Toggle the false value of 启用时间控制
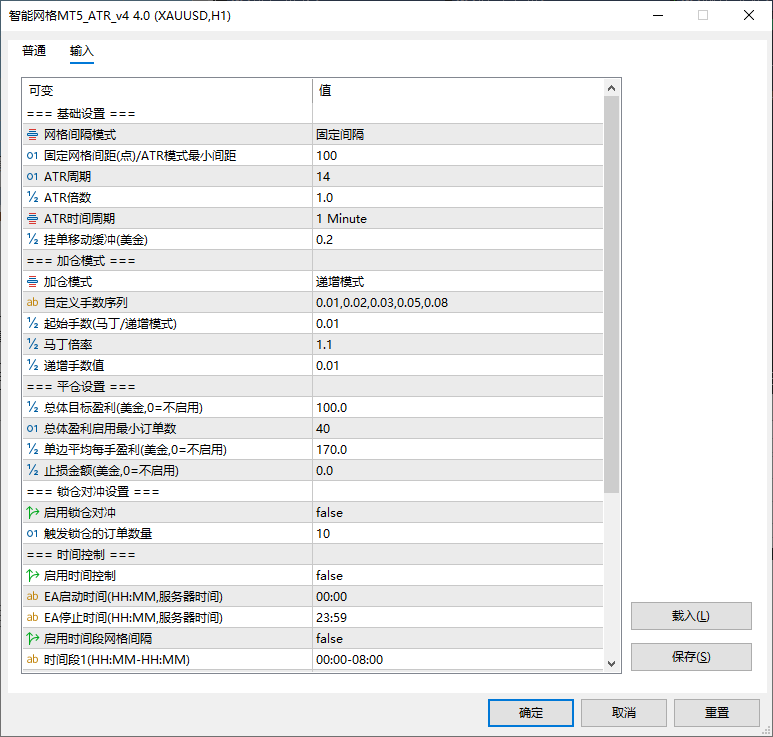Image resolution: width=773 pixels, height=737 pixels. 458,575
